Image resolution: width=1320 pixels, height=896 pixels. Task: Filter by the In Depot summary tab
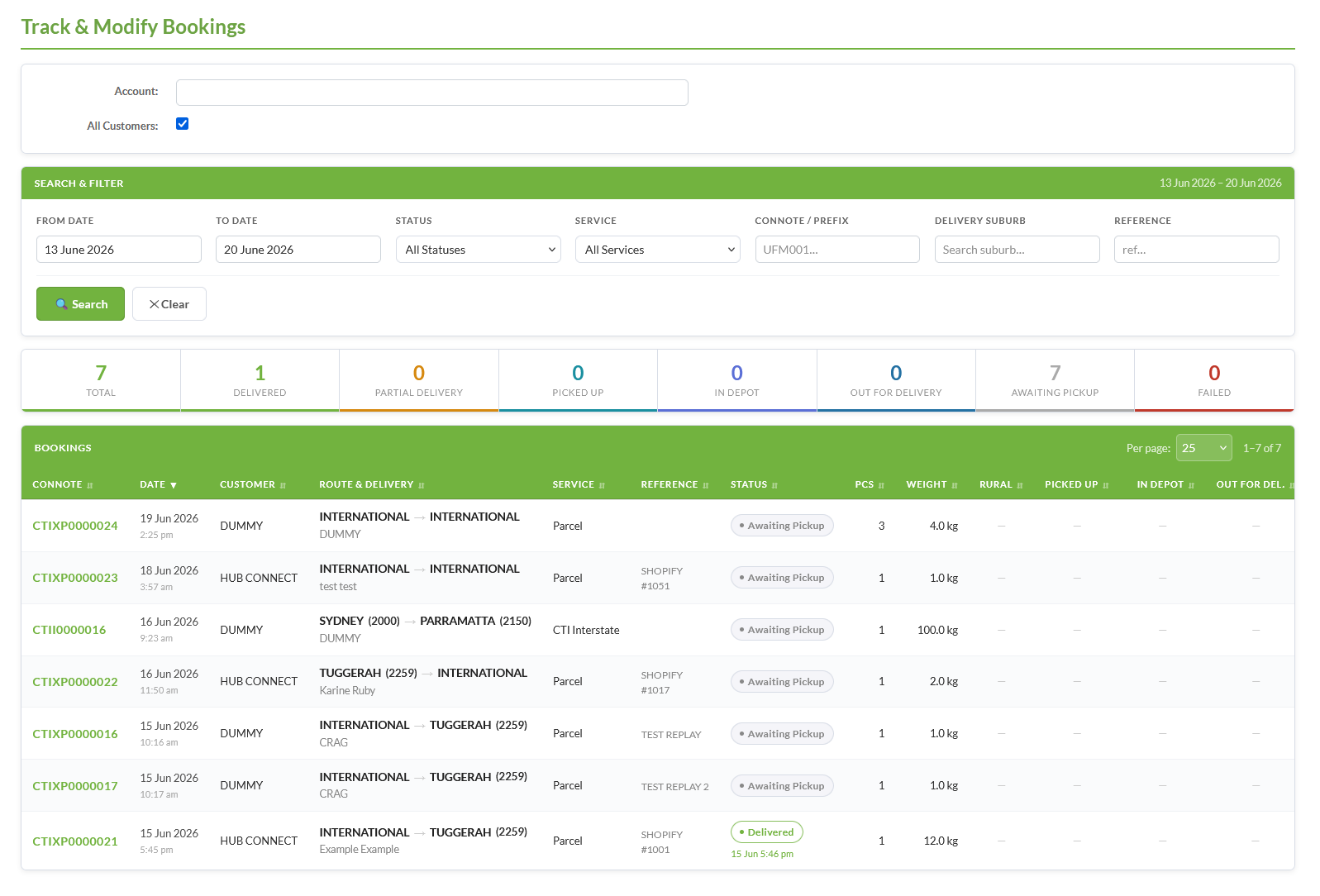pos(737,380)
